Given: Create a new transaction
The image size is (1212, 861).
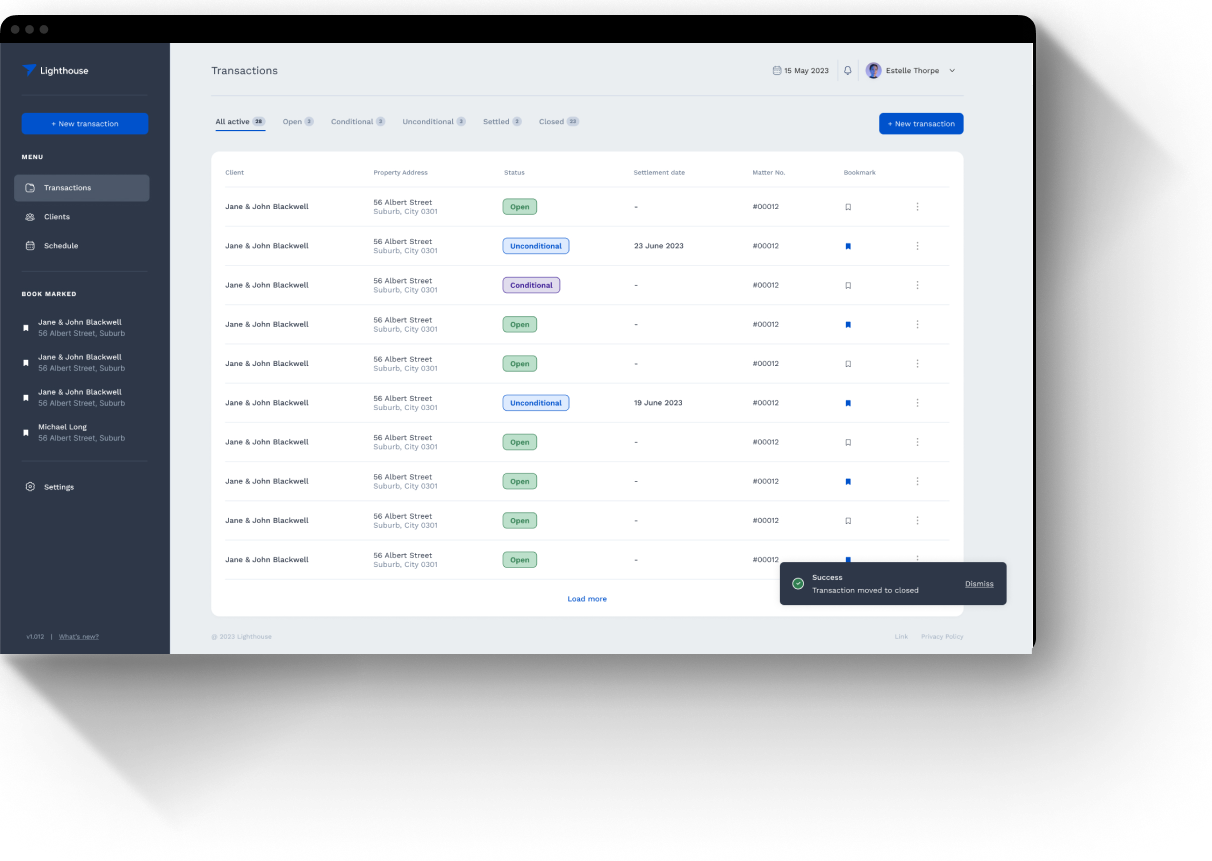Looking at the screenshot, I should point(920,123).
